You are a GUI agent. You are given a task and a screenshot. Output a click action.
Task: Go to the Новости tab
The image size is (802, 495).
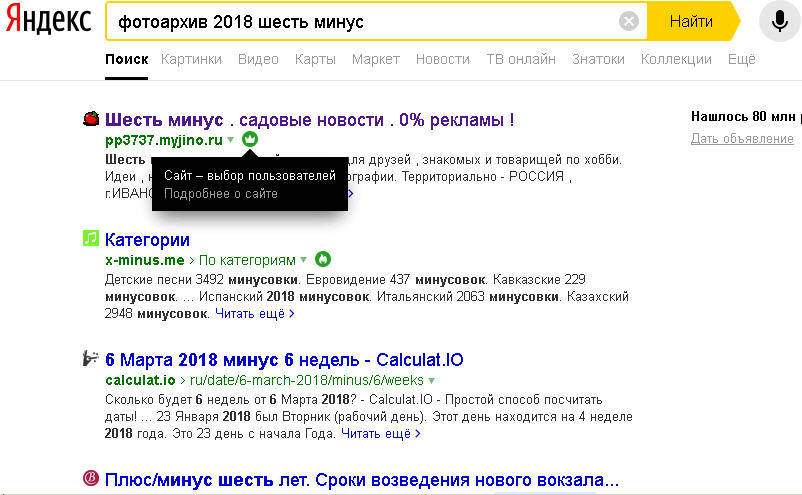point(443,59)
